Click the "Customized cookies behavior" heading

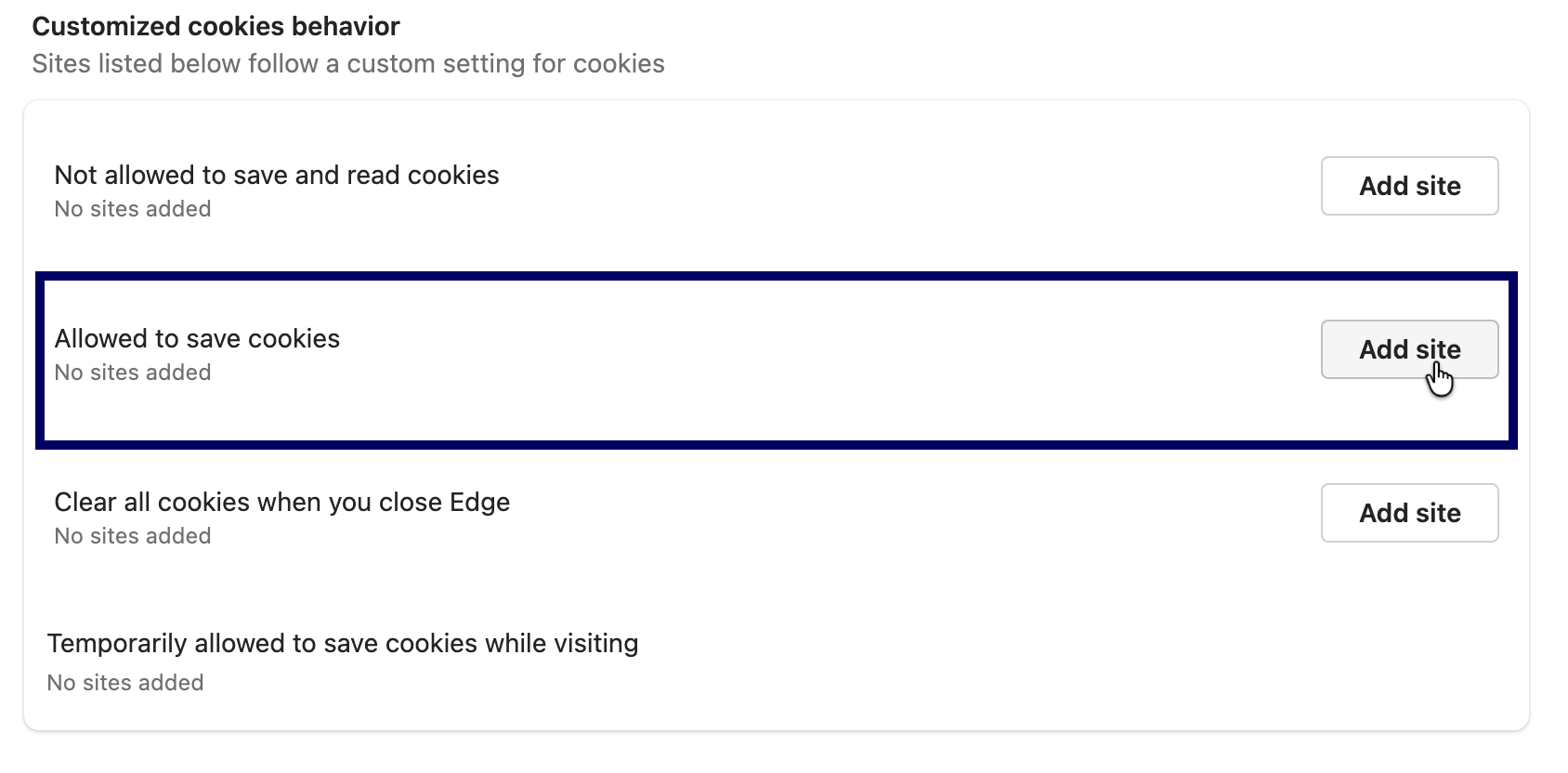216,26
